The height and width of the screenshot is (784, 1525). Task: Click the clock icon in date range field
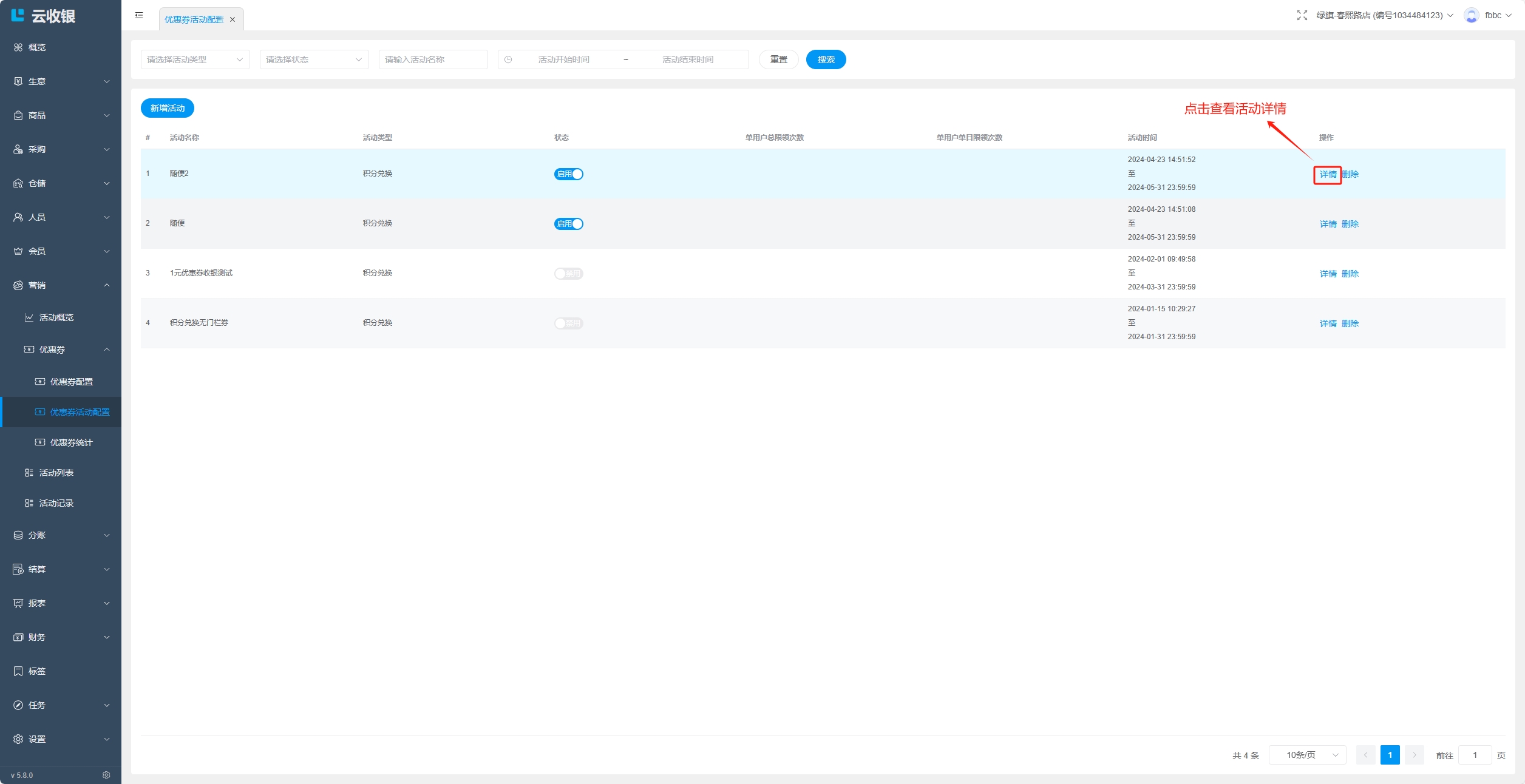[508, 59]
